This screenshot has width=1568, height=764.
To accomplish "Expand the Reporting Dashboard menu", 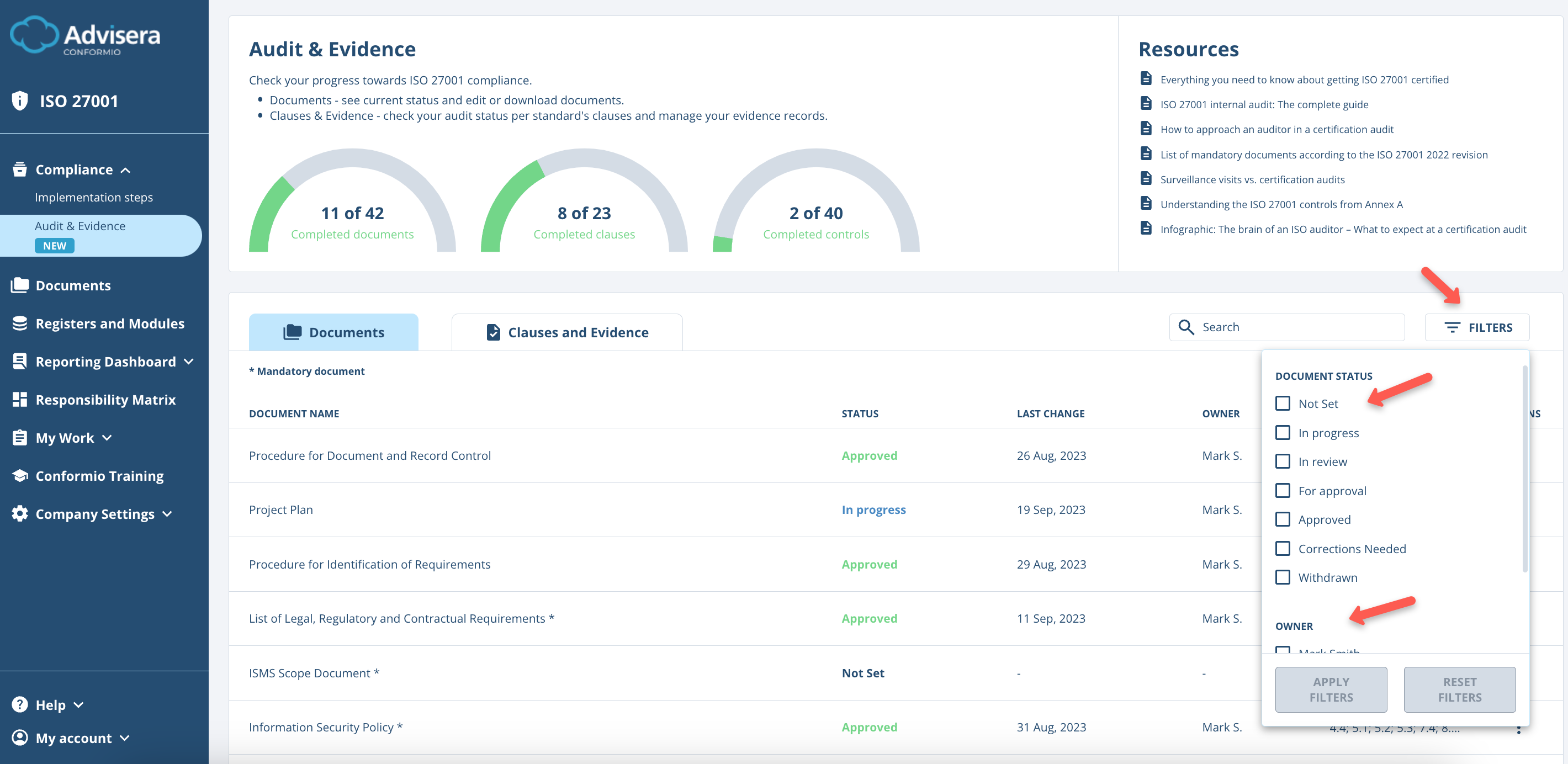I will 189,361.
